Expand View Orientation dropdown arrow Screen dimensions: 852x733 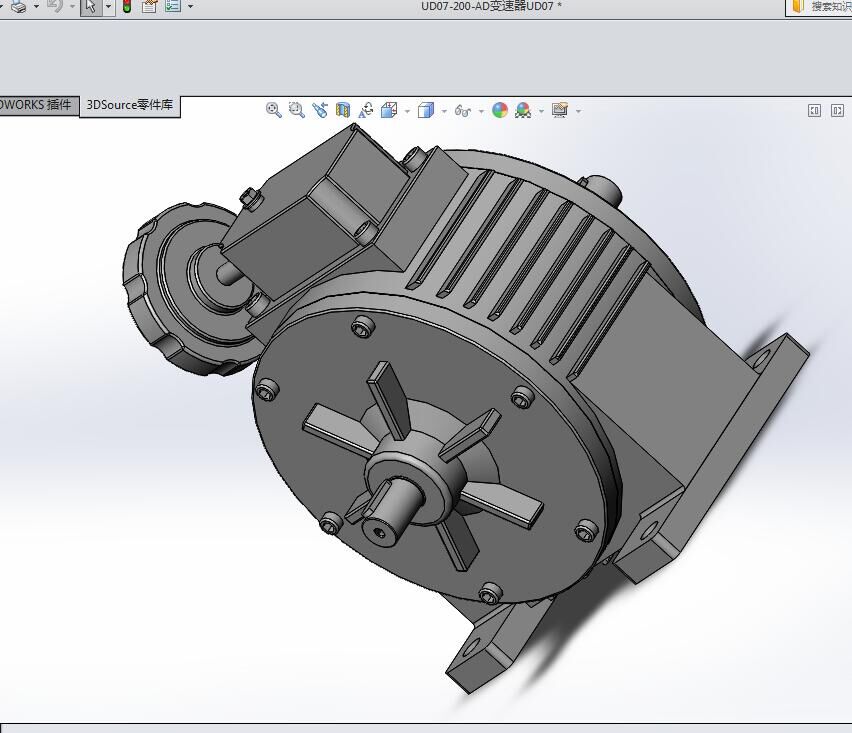tap(407, 111)
